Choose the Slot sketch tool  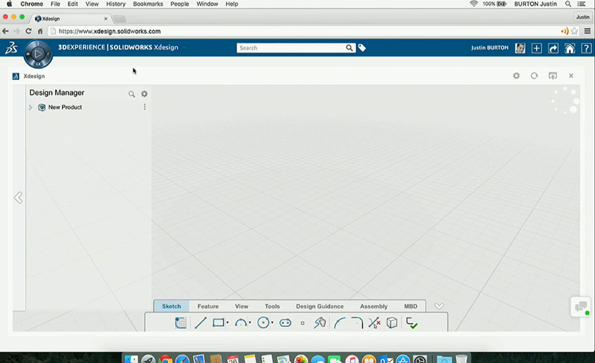[x=285, y=323]
